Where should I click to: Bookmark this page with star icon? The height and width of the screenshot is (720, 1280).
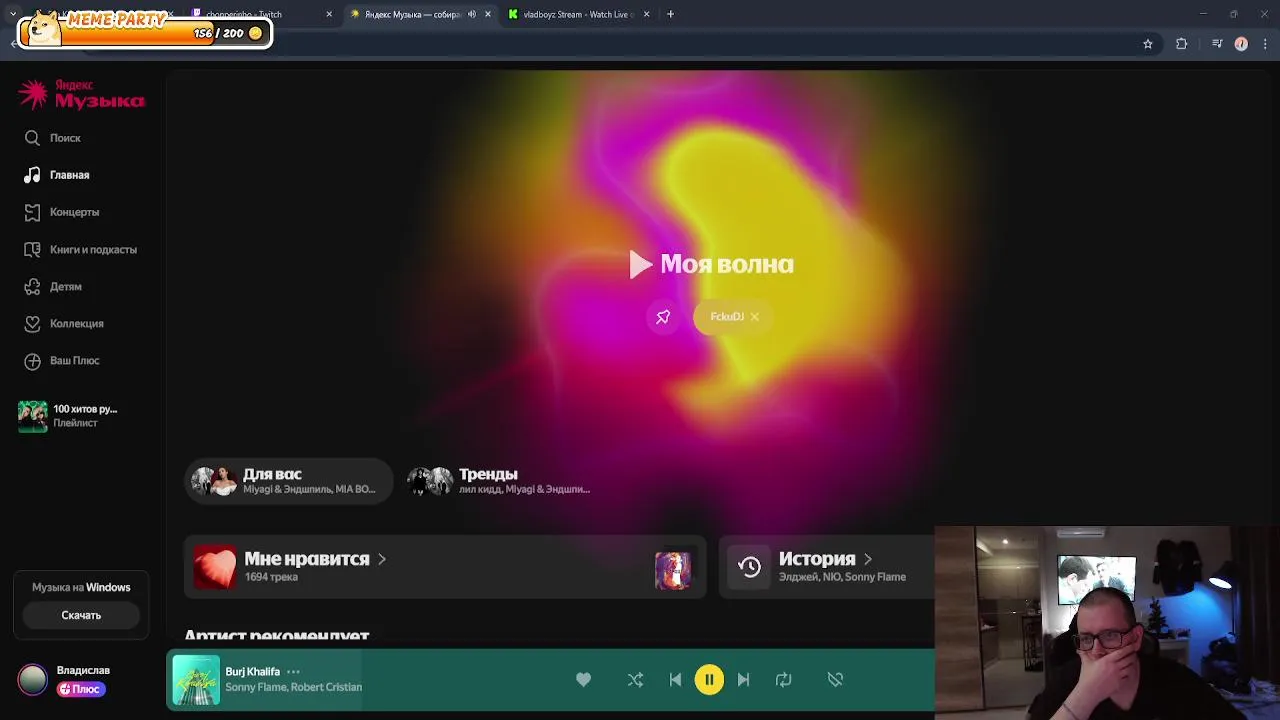tap(1148, 44)
